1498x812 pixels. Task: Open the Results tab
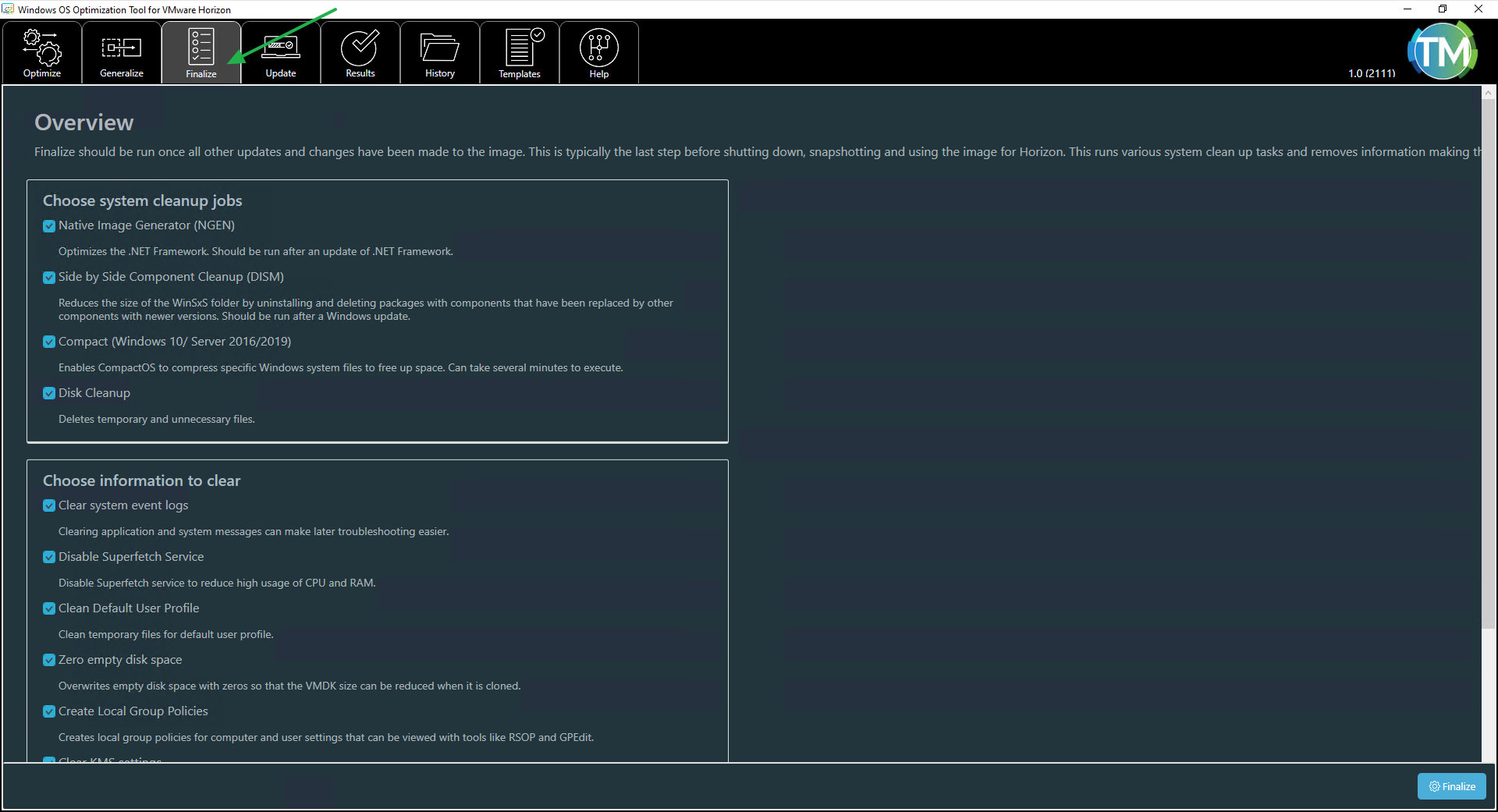[x=360, y=52]
